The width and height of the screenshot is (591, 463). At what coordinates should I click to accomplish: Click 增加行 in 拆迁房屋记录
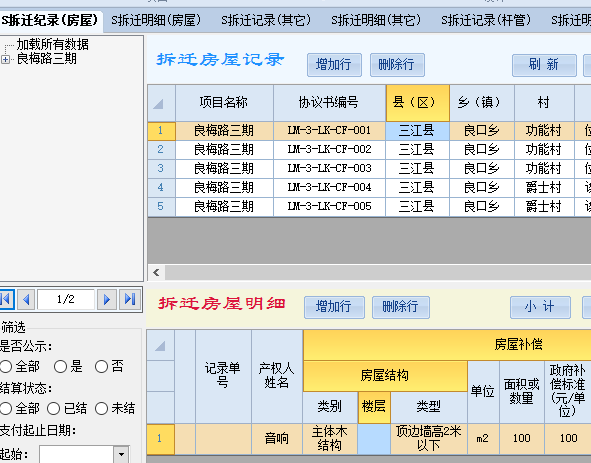(x=334, y=65)
